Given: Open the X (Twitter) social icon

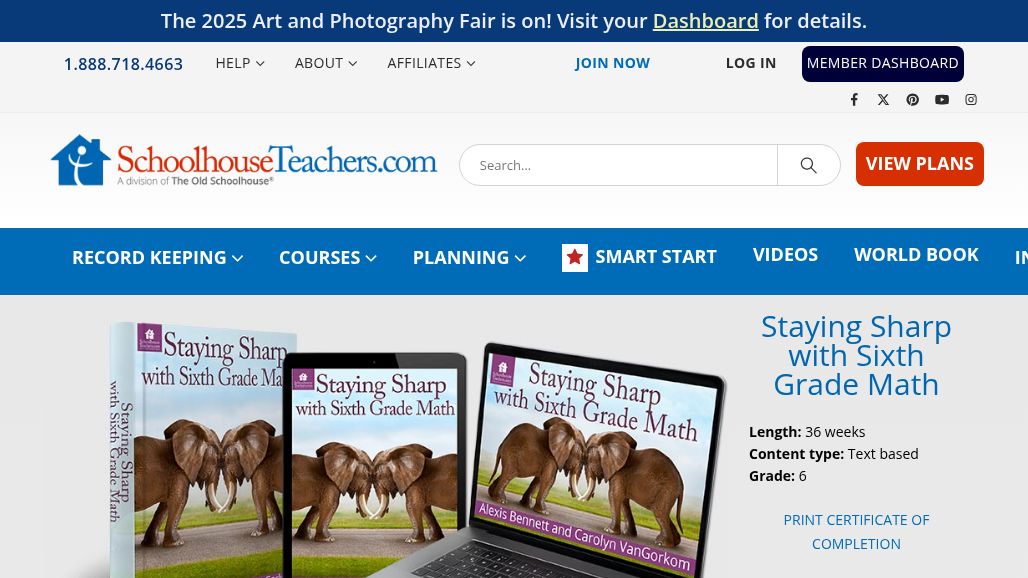Looking at the screenshot, I should 883,100.
